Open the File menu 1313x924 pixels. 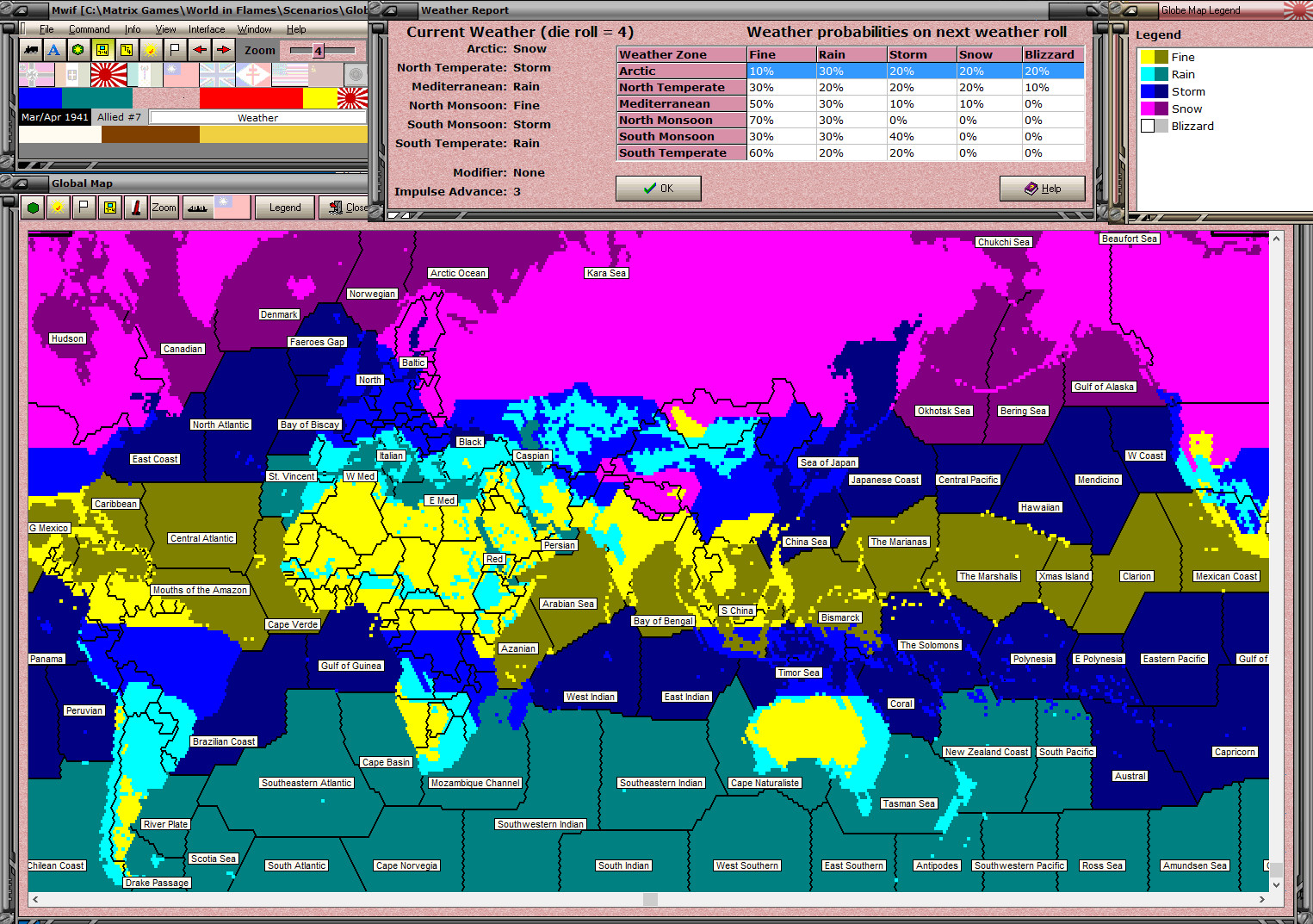click(46, 29)
